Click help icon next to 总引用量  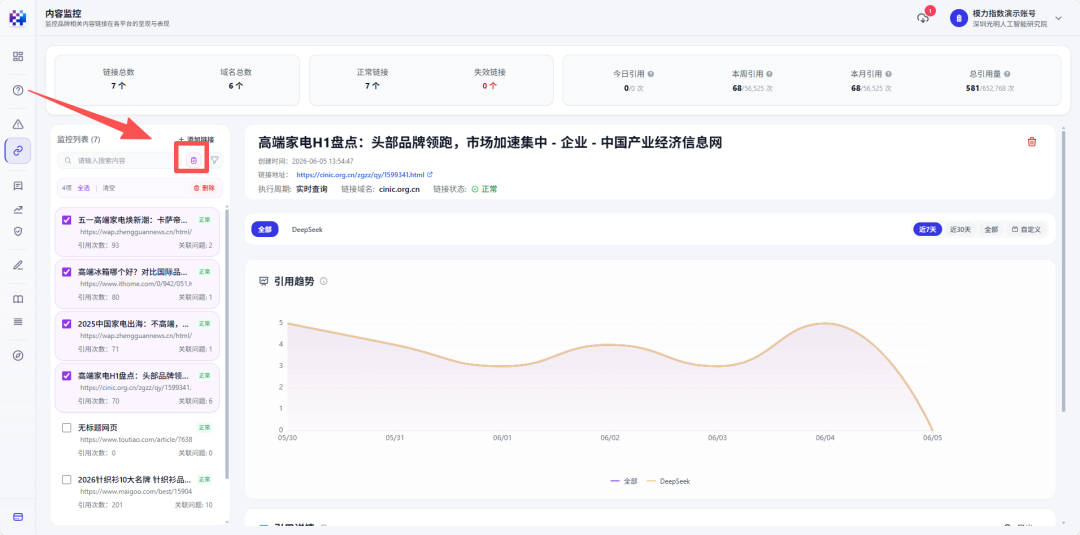1007,73
